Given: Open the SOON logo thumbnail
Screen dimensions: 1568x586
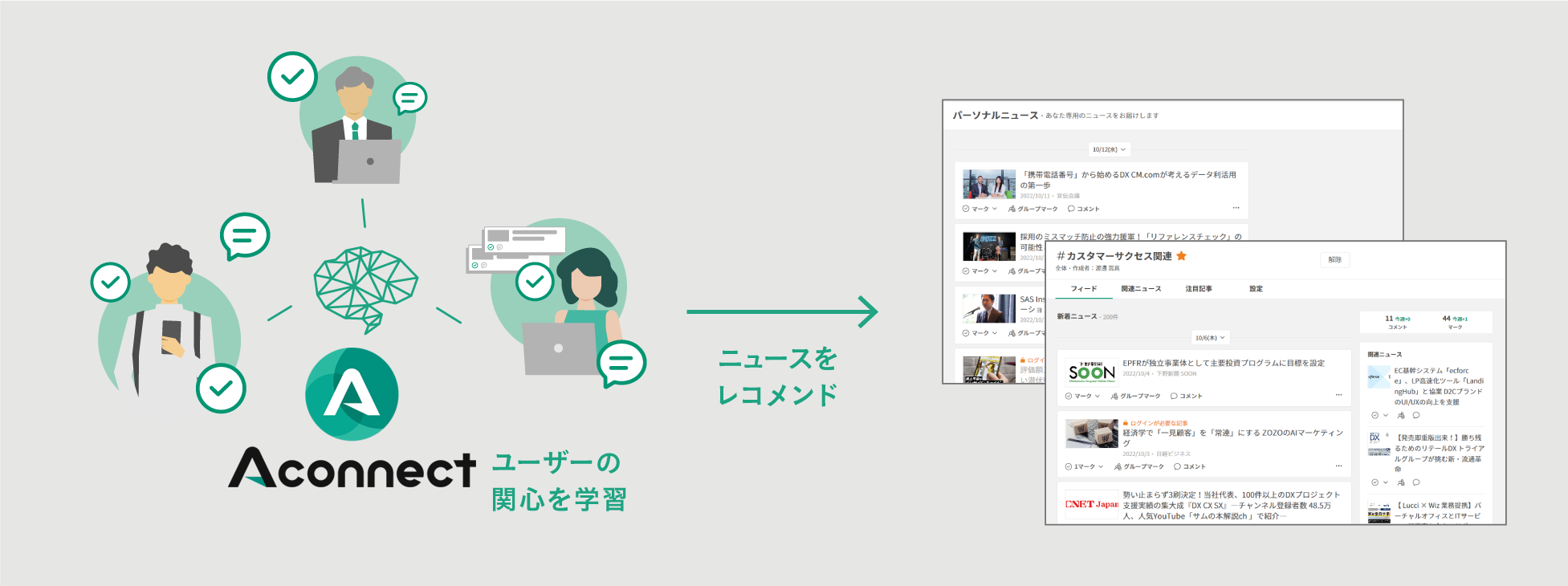Looking at the screenshot, I should pos(1092,372).
